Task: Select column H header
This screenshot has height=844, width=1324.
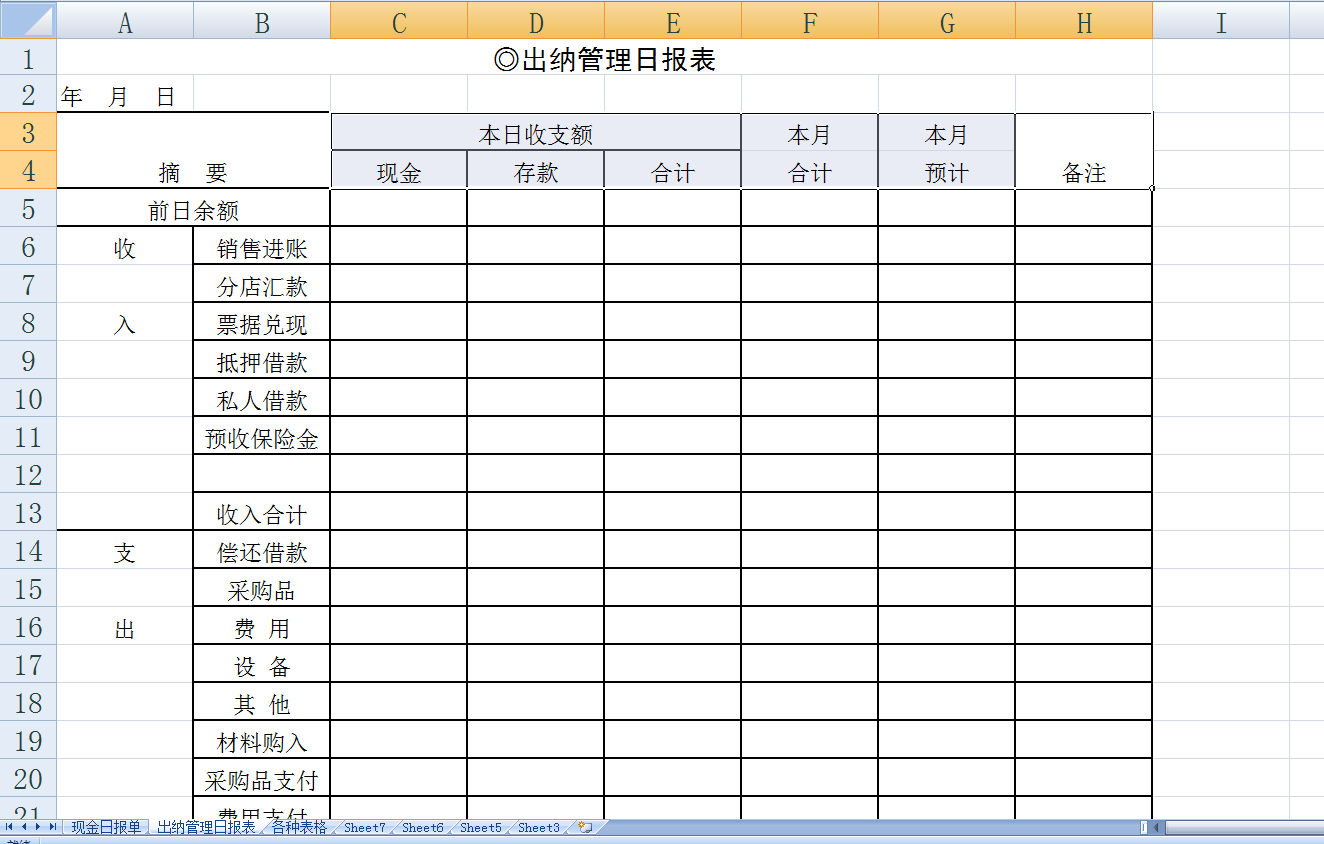Action: (1084, 19)
